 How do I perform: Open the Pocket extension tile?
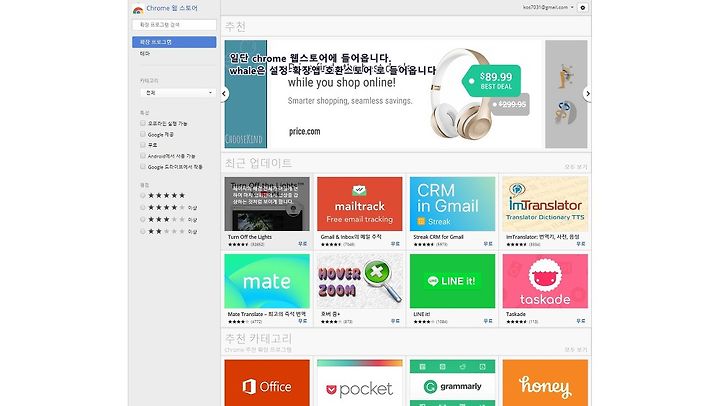point(360,383)
